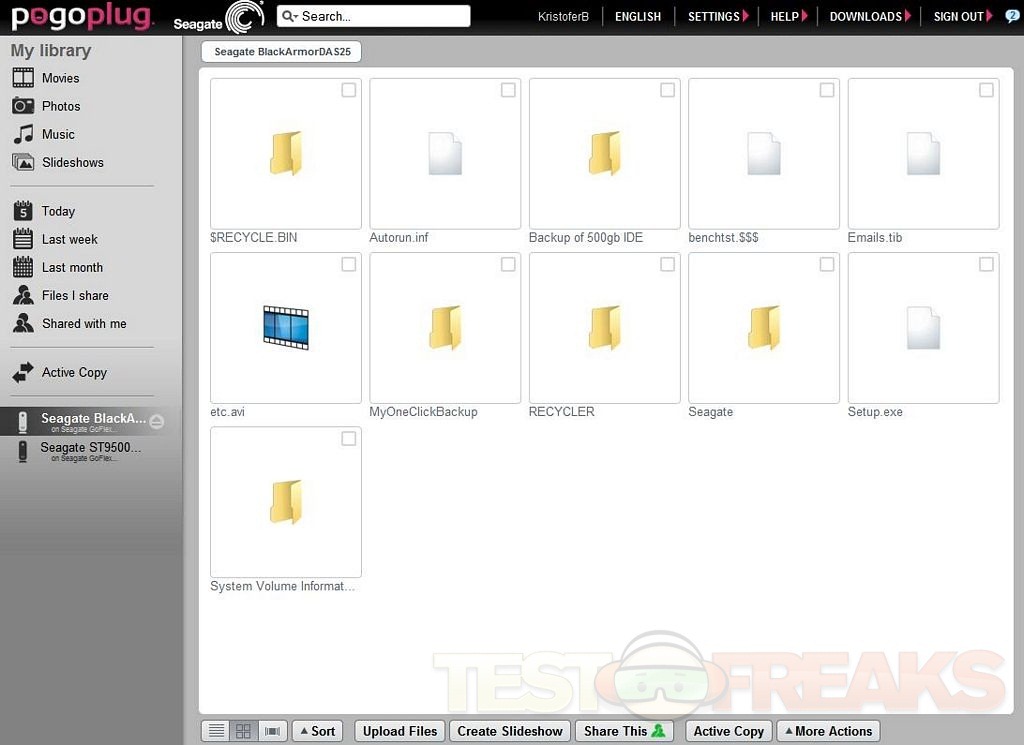The image size is (1024, 745).
Task: Choose the ENGLISH language menu item
Action: tap(638, 16)
